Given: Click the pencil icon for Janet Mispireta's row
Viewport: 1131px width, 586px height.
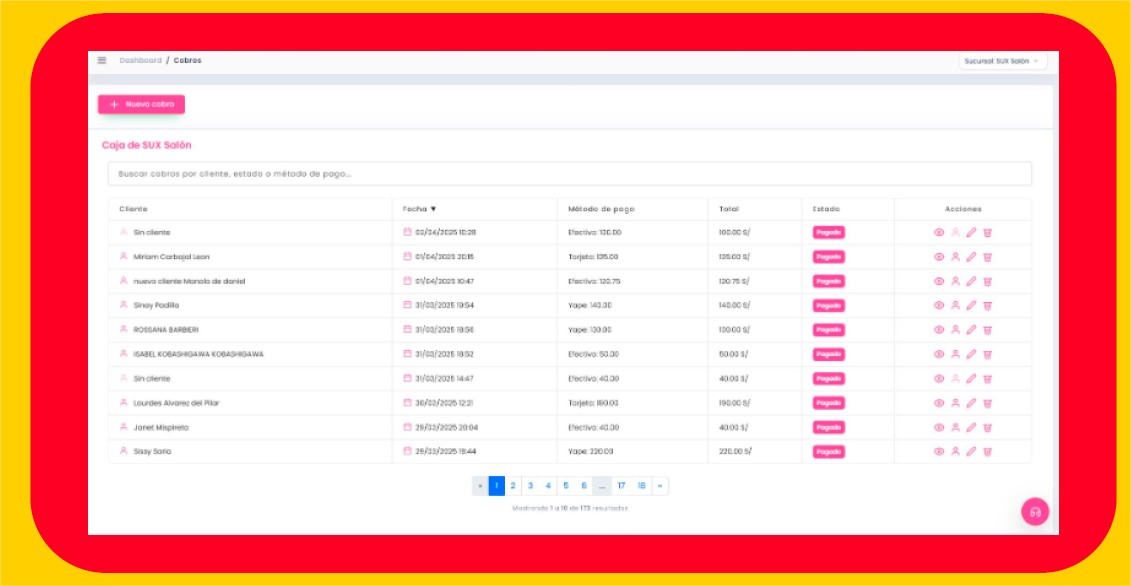Looking at the screenshot, I should tap(971, 427).
